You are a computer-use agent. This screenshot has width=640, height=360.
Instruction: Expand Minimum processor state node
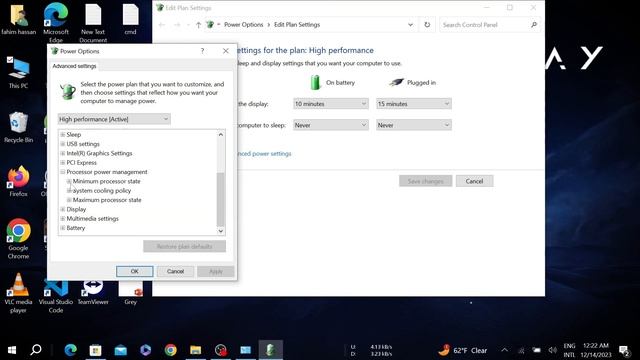click(x=69, y=181)
